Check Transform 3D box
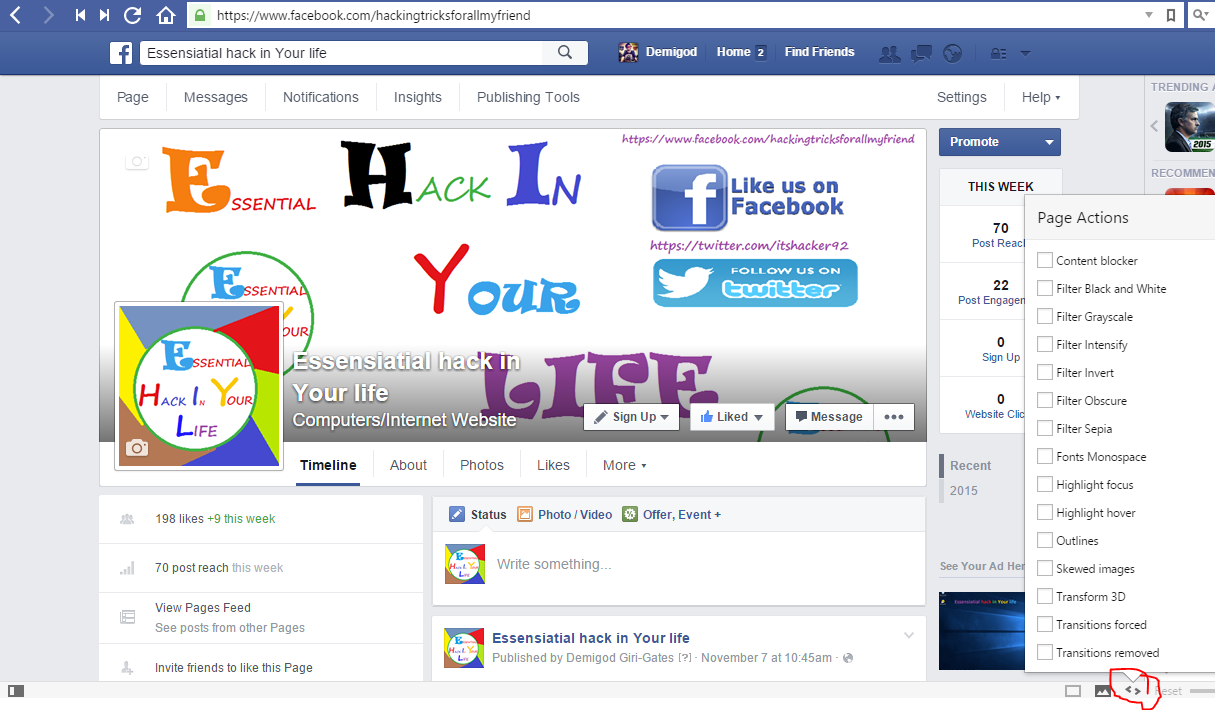Viewport: 1215px width, 710px height. [1045, 596]
